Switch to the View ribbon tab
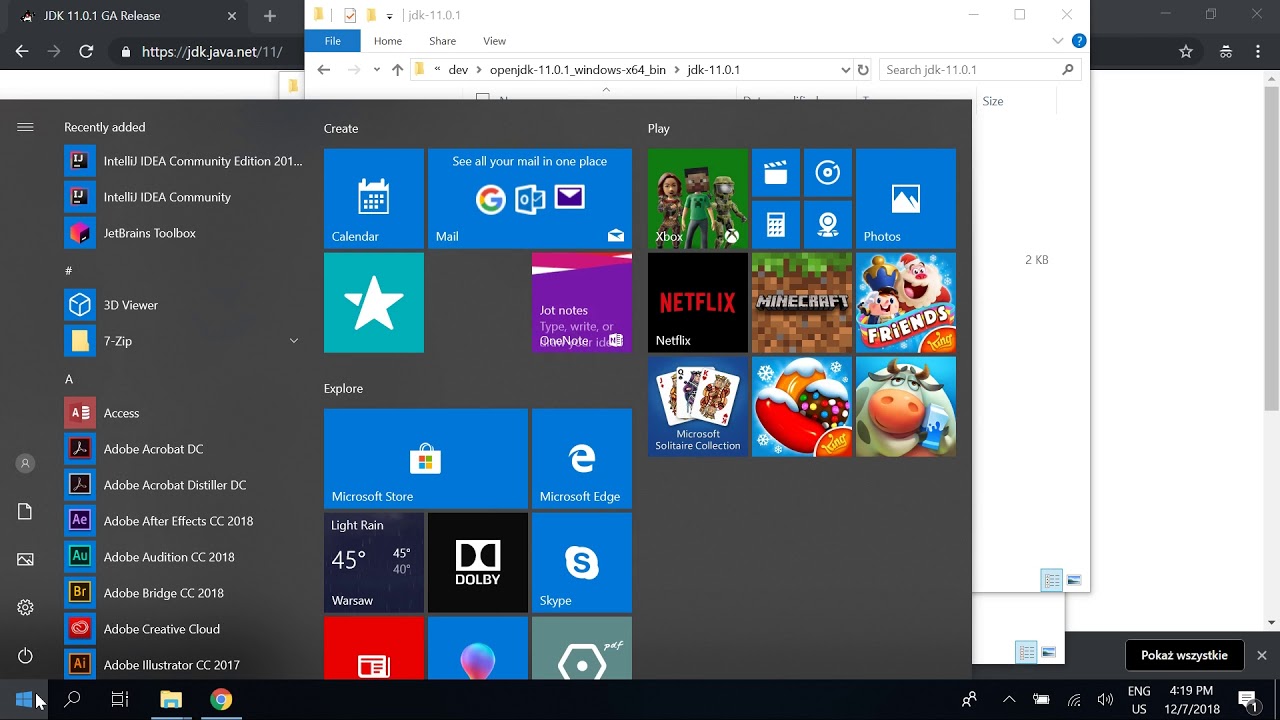This screenshot has width=1280, height=720. click(494, 41)
